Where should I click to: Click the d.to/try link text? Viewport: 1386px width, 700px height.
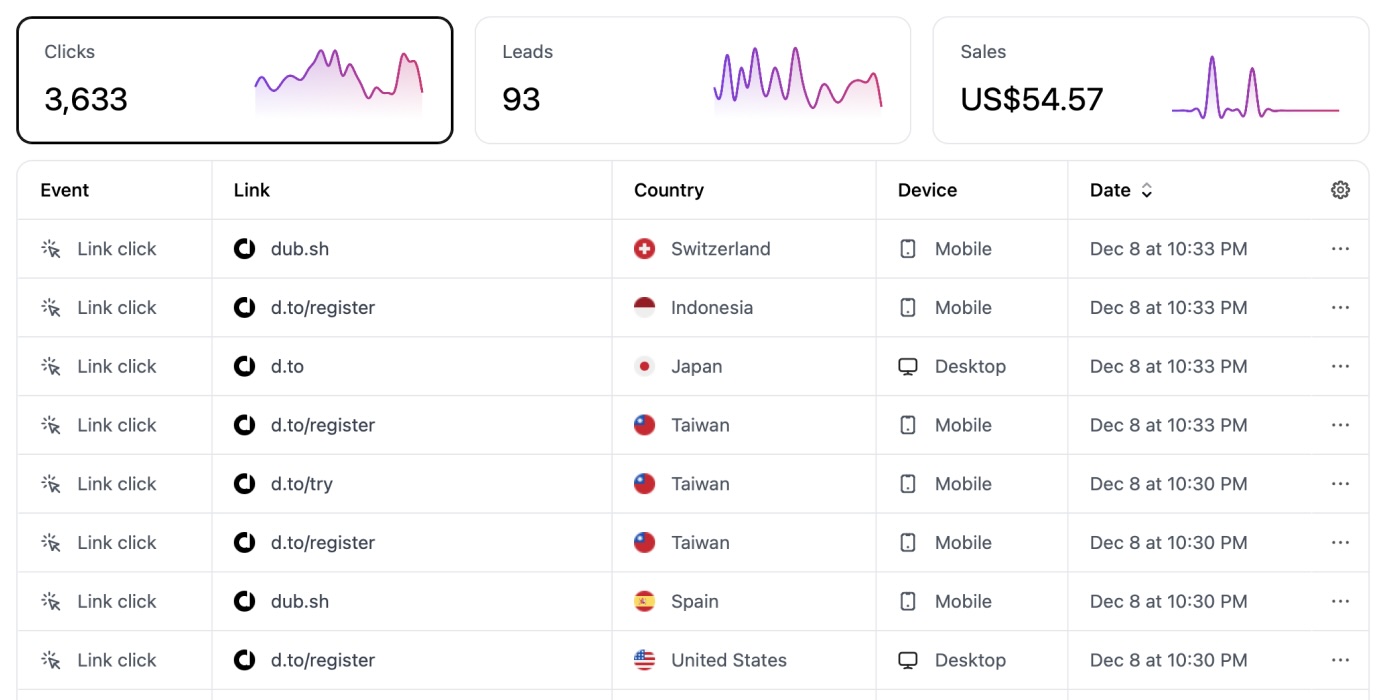300,483
